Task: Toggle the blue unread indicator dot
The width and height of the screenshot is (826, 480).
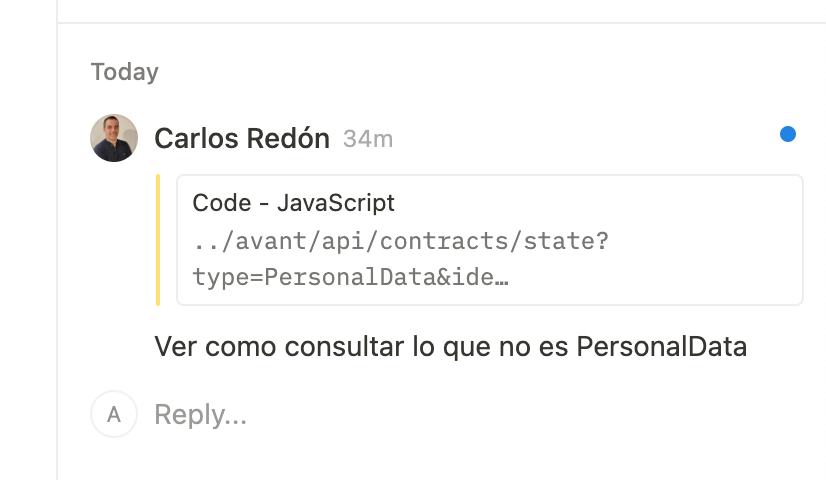Action: click(x=788, y=134)
